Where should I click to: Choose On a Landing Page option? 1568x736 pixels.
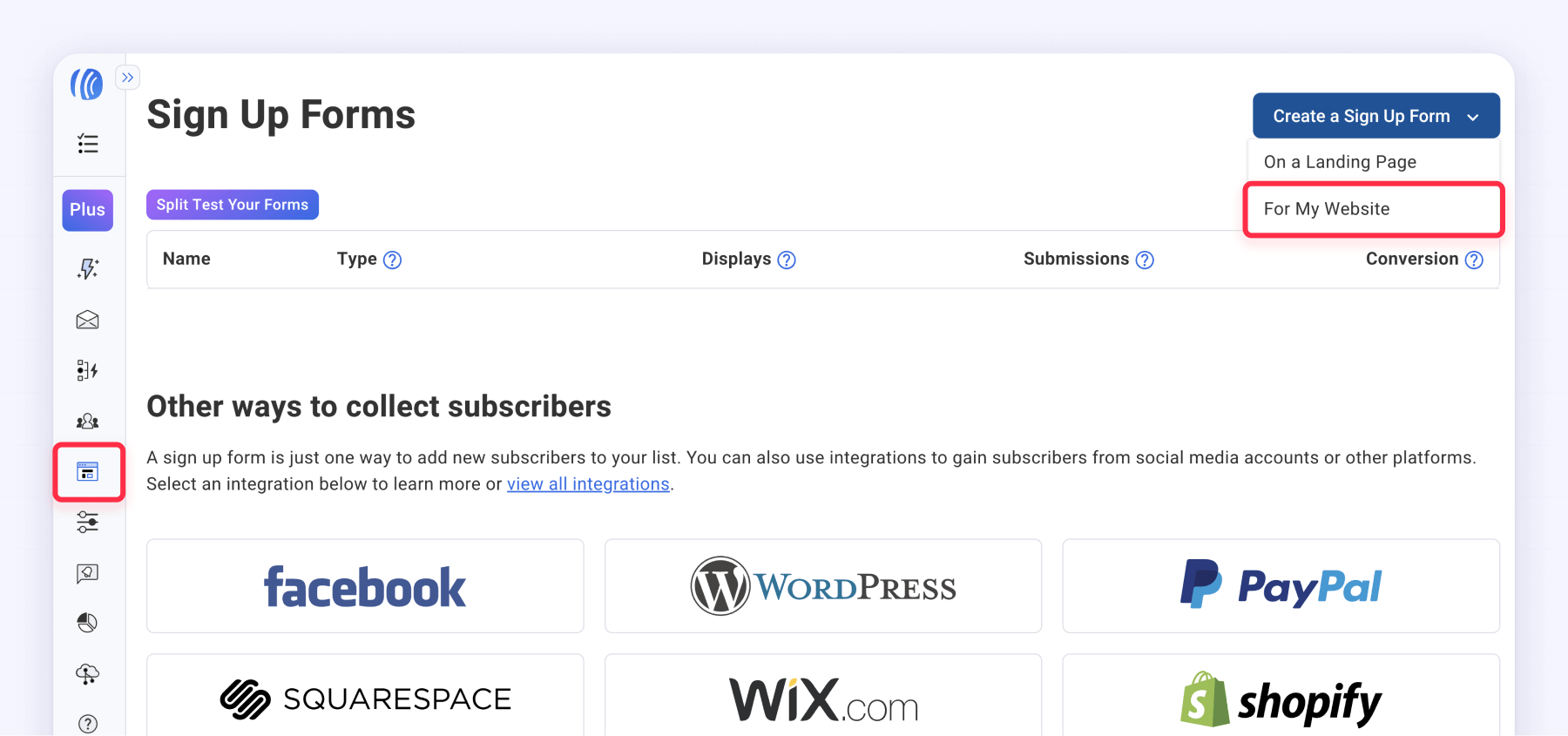point(1374,162)
